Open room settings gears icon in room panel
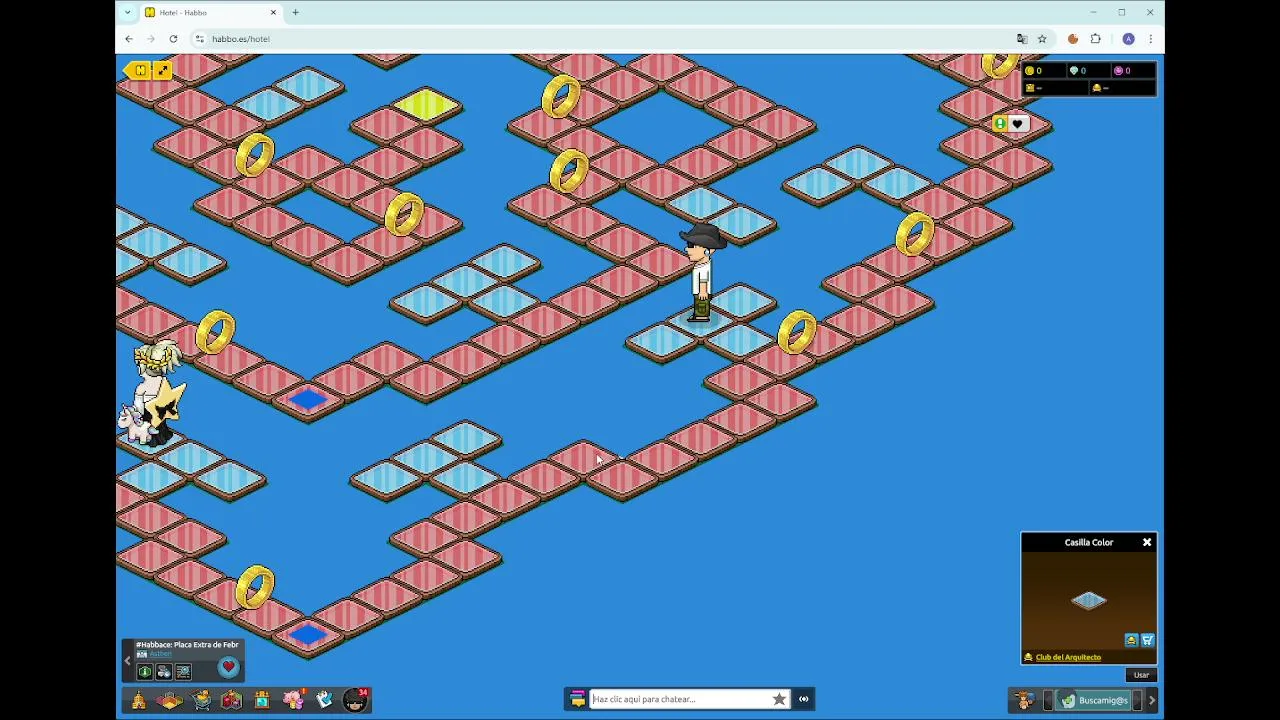 pos(164,672)
